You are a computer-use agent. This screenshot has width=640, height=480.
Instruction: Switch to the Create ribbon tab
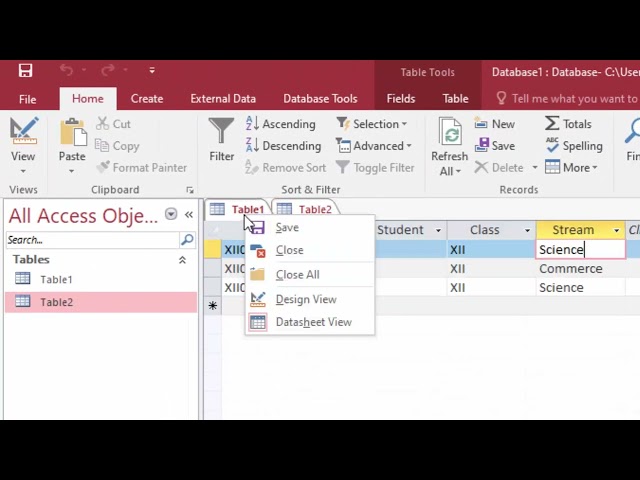147,99
